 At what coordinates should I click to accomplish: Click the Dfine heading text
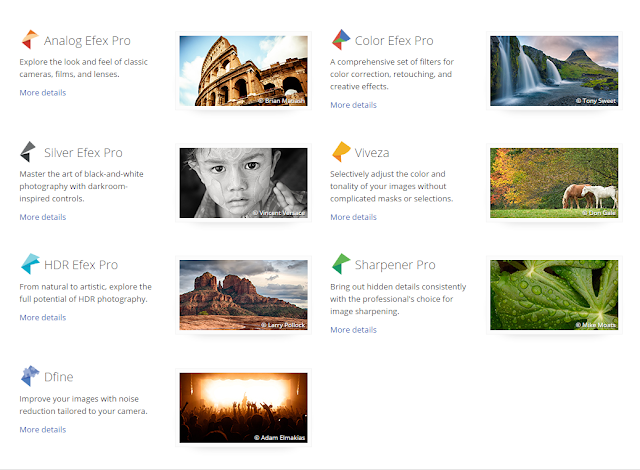pos(59,377)
